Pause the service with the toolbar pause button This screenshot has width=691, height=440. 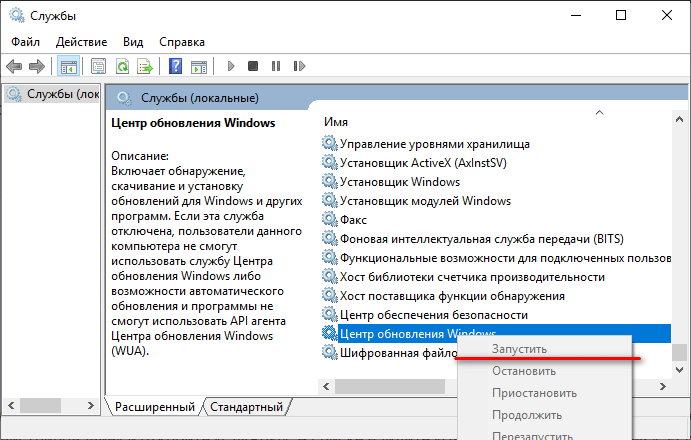pyautogui.click(x=276, y=66)
